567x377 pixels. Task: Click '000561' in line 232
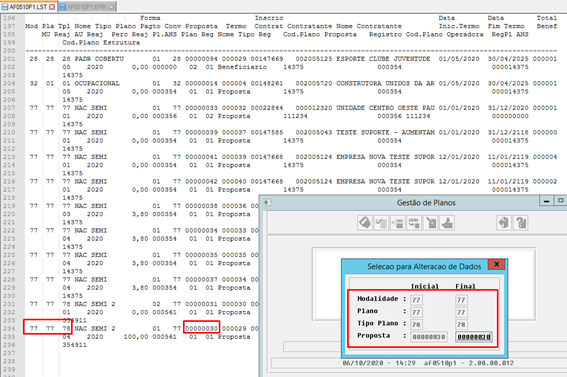pos(165,312)
